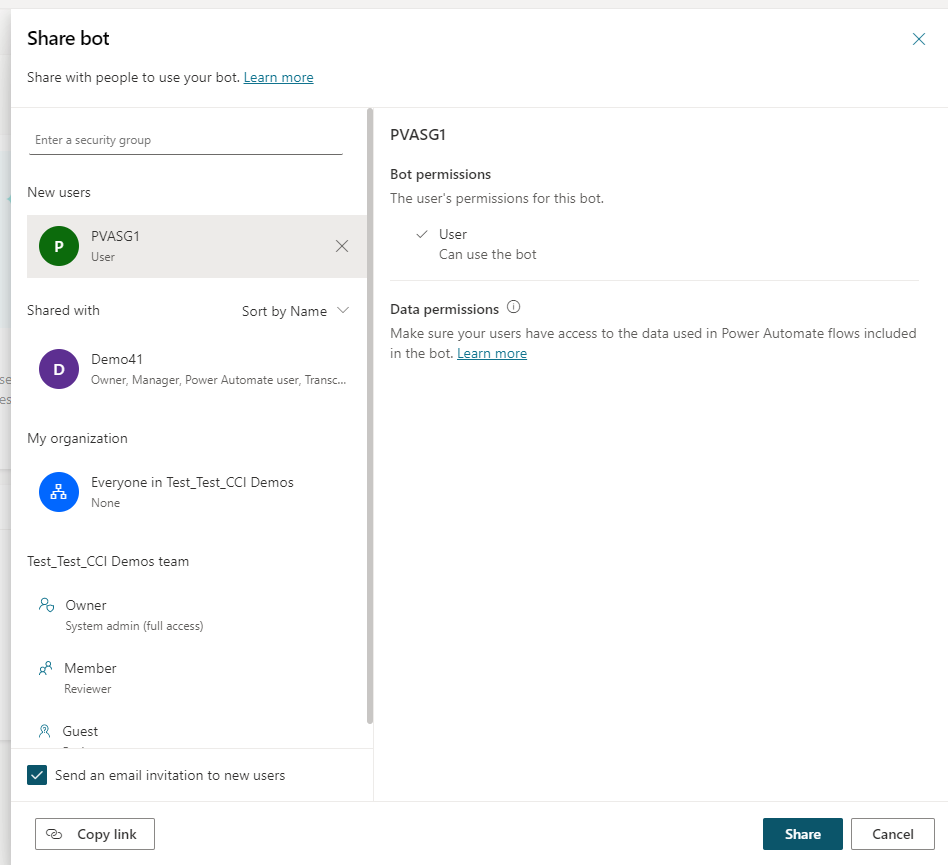Close the Share bot dialog

click(x=918, y=39)
